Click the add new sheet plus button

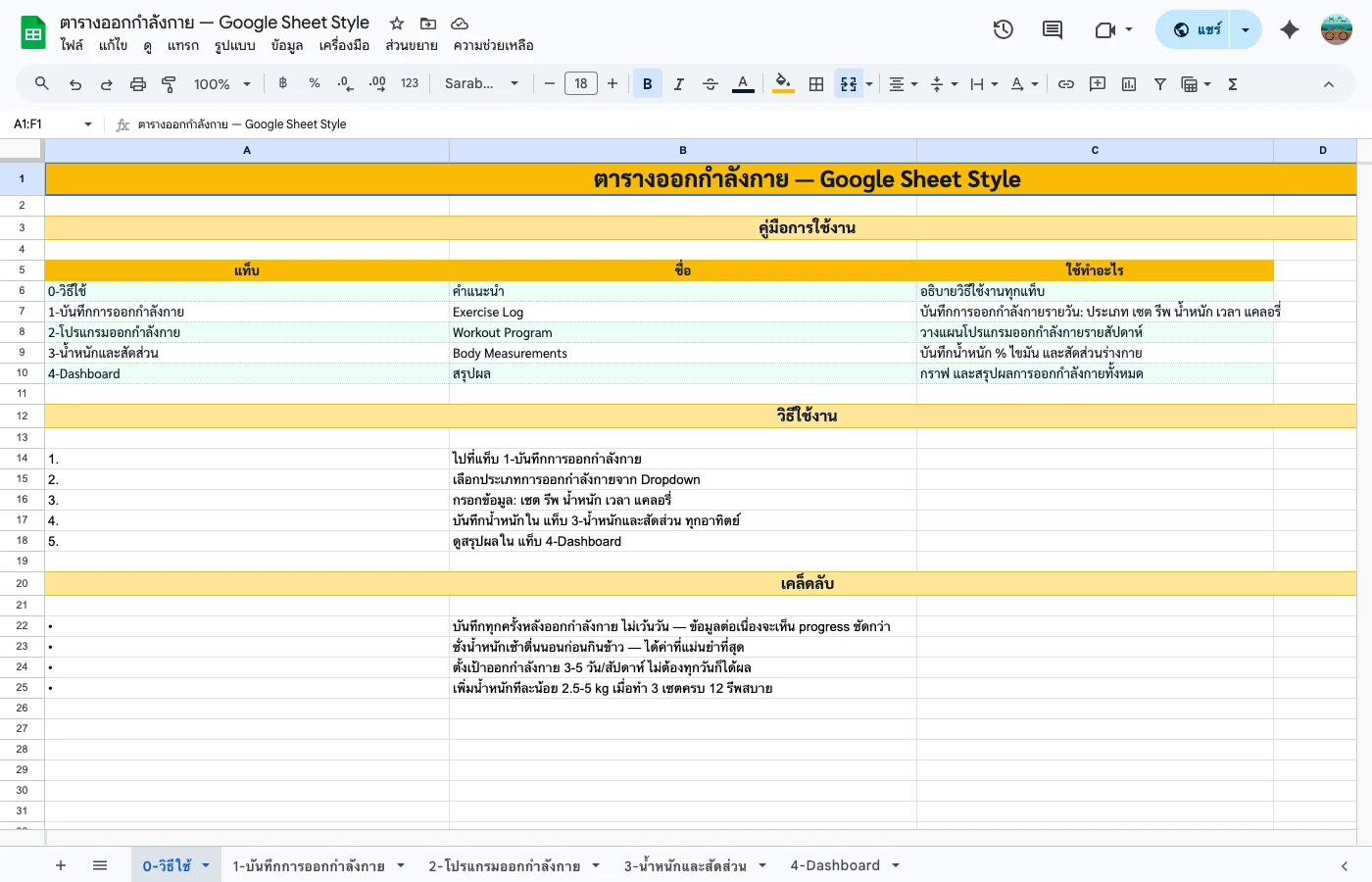tap(61, 865)
